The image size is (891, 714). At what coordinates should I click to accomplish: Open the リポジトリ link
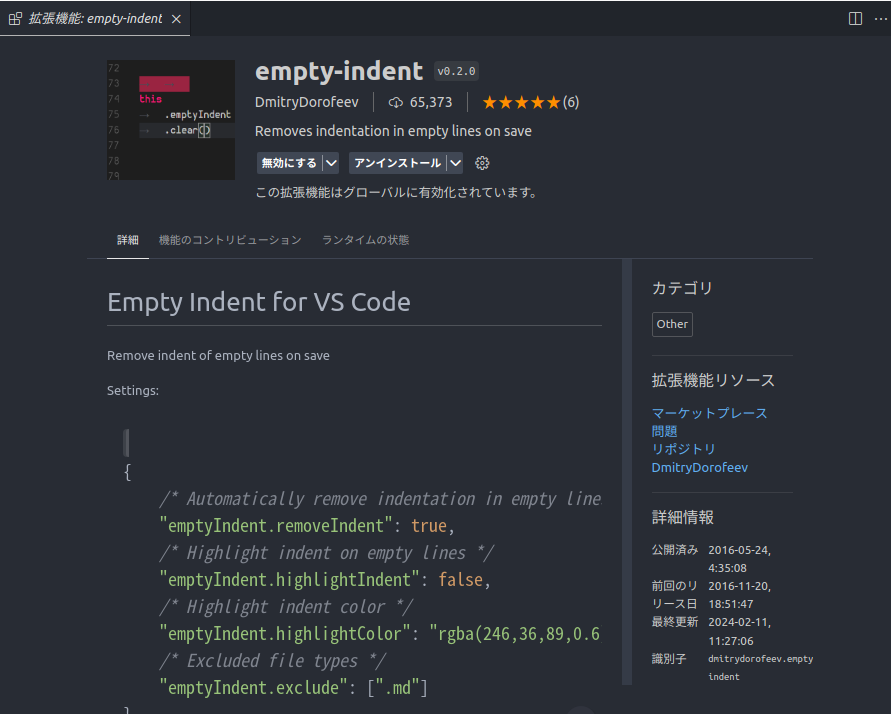(x=683, y=449)
